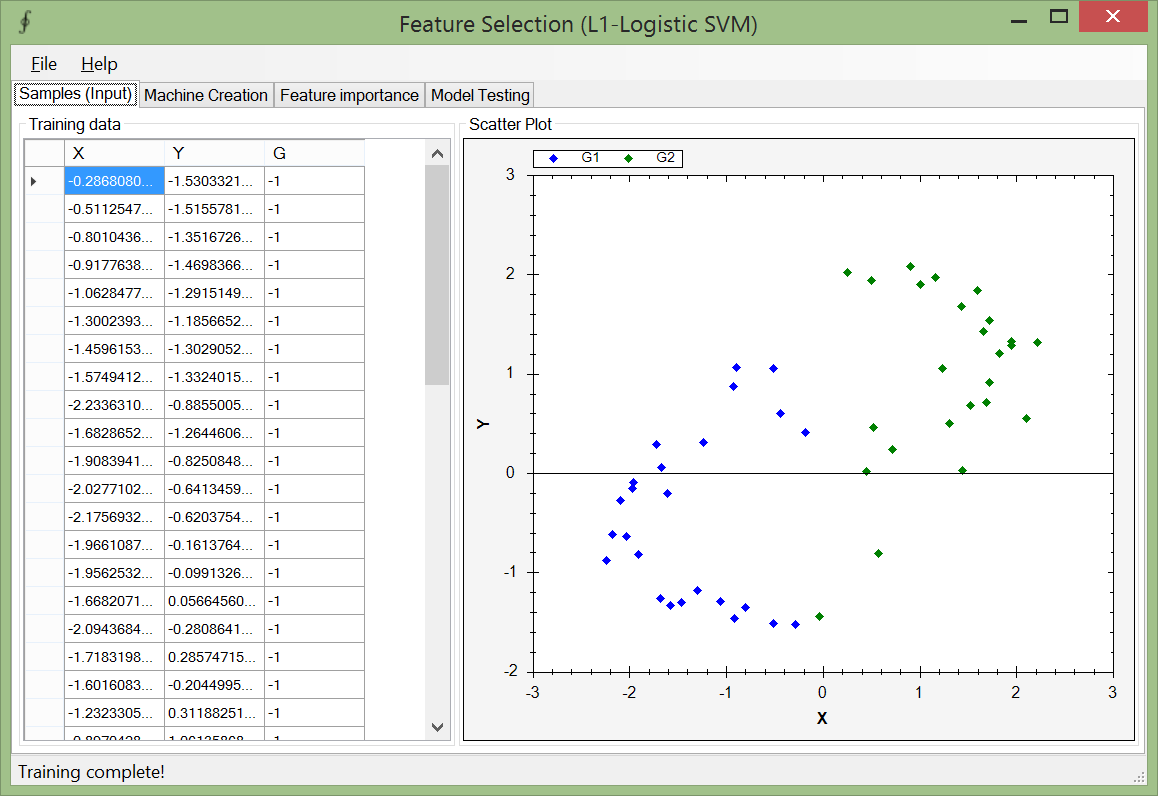This screenshot has width=1158, height=796.
Task: Open the File menu
Action: coord(44,64)
